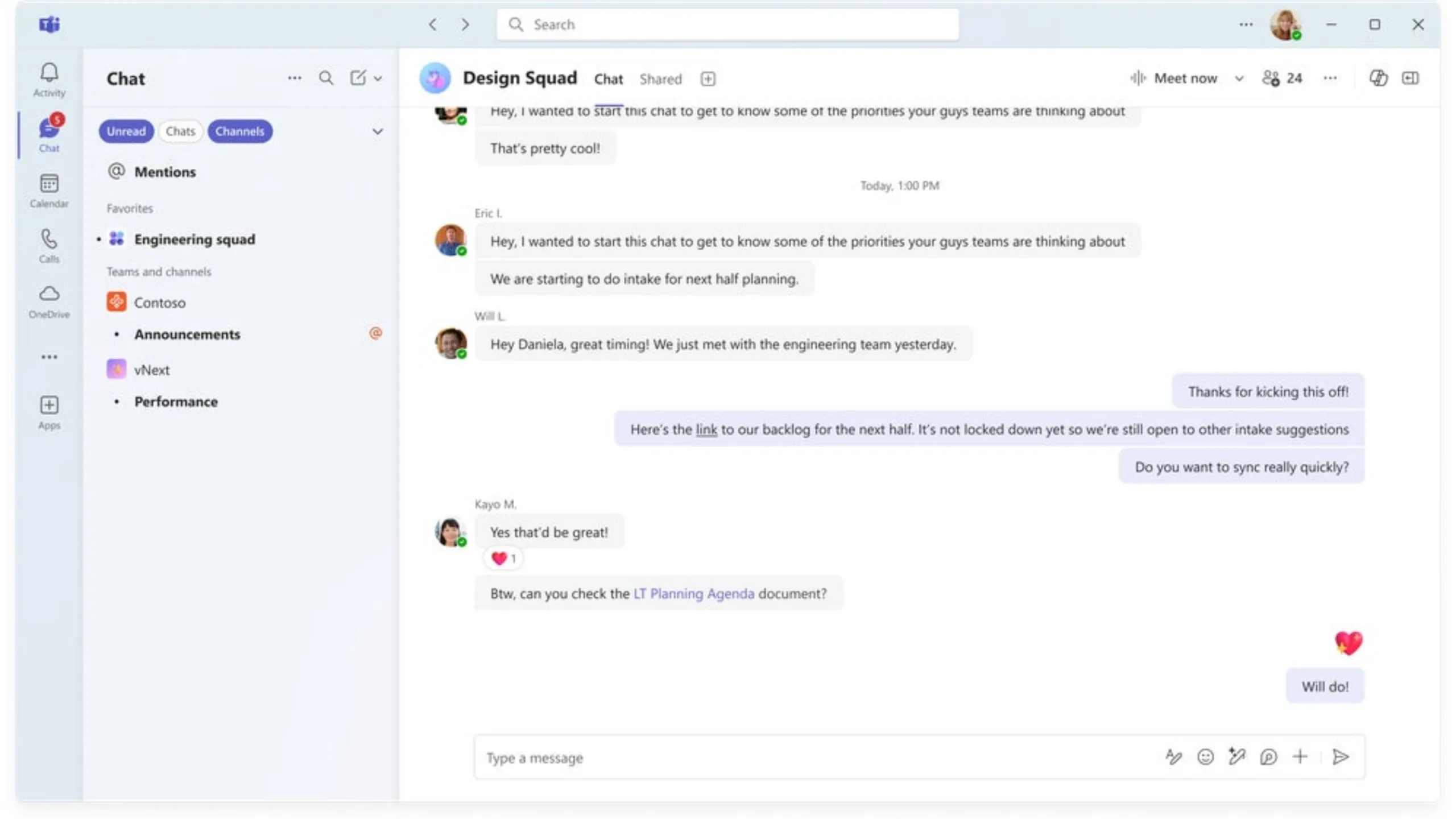Open the chat side pane icon
Image resolution: width=1456 pixels, height=819 pixels.
1410,78
